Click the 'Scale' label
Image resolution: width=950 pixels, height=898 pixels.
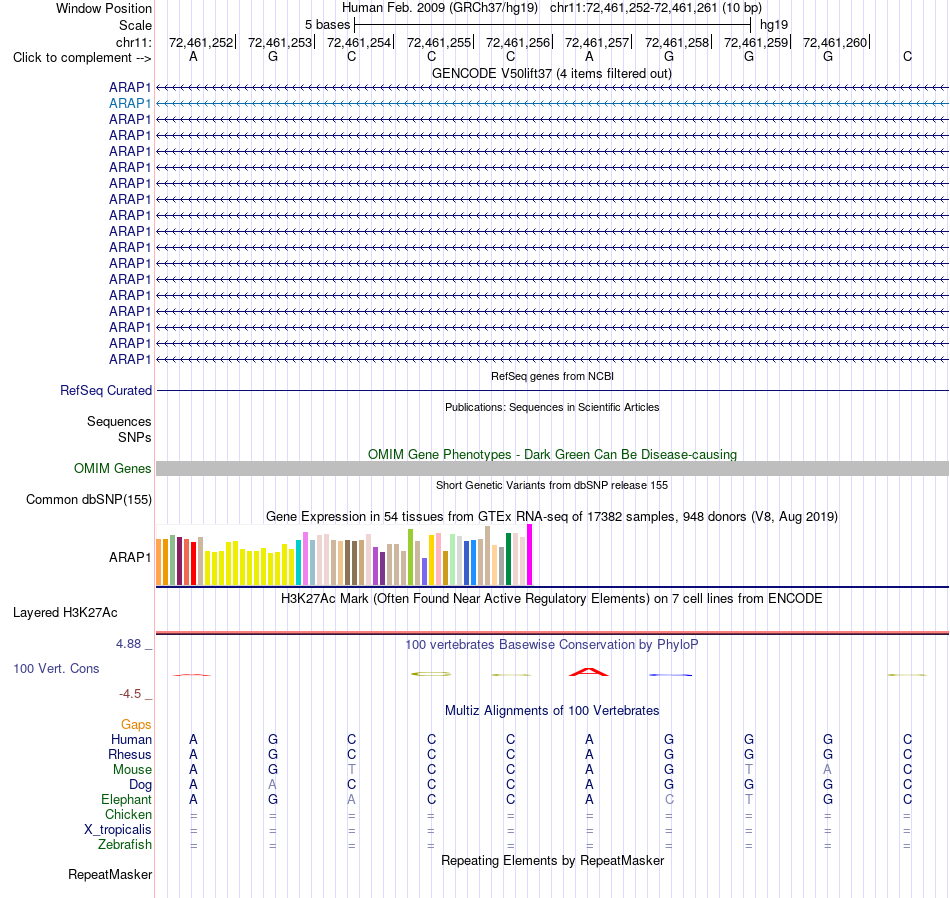click(135, 25)
